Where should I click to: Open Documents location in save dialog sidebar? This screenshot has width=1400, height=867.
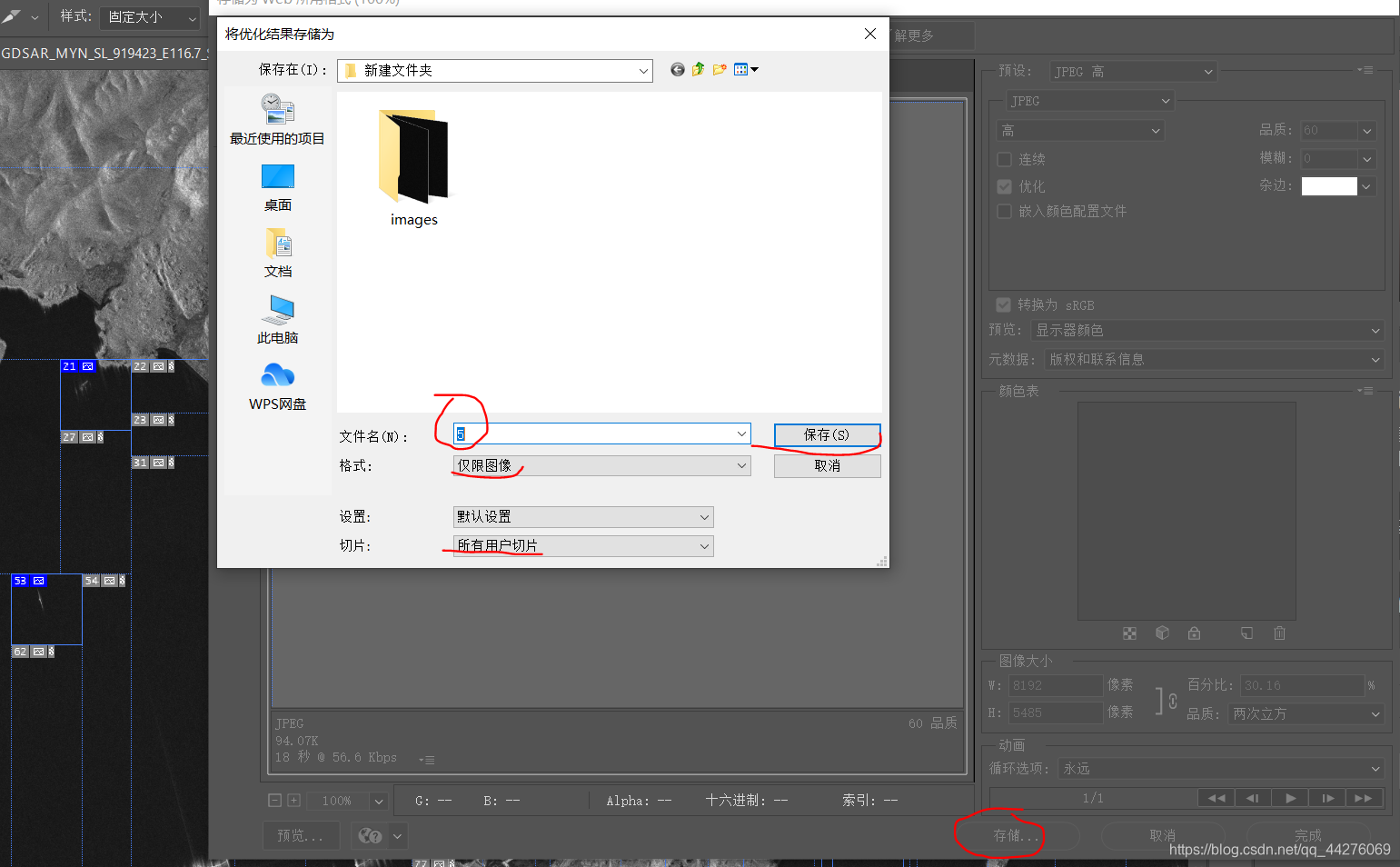tap(278, 254)
